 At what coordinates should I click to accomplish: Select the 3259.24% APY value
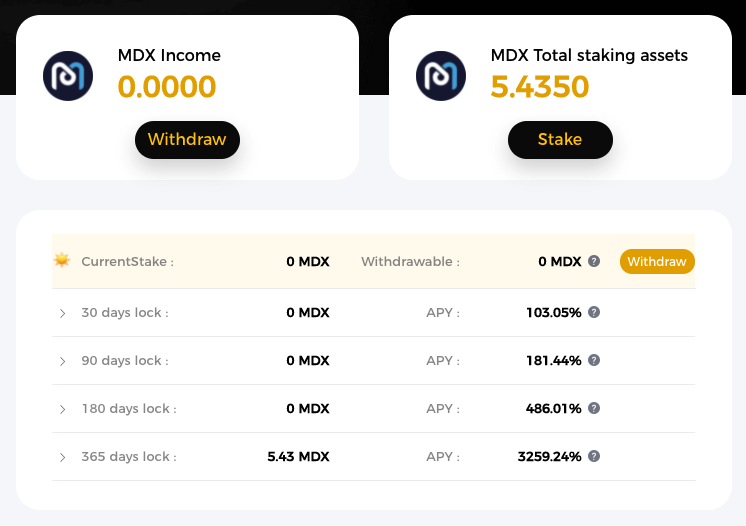(x=550, y=457)
